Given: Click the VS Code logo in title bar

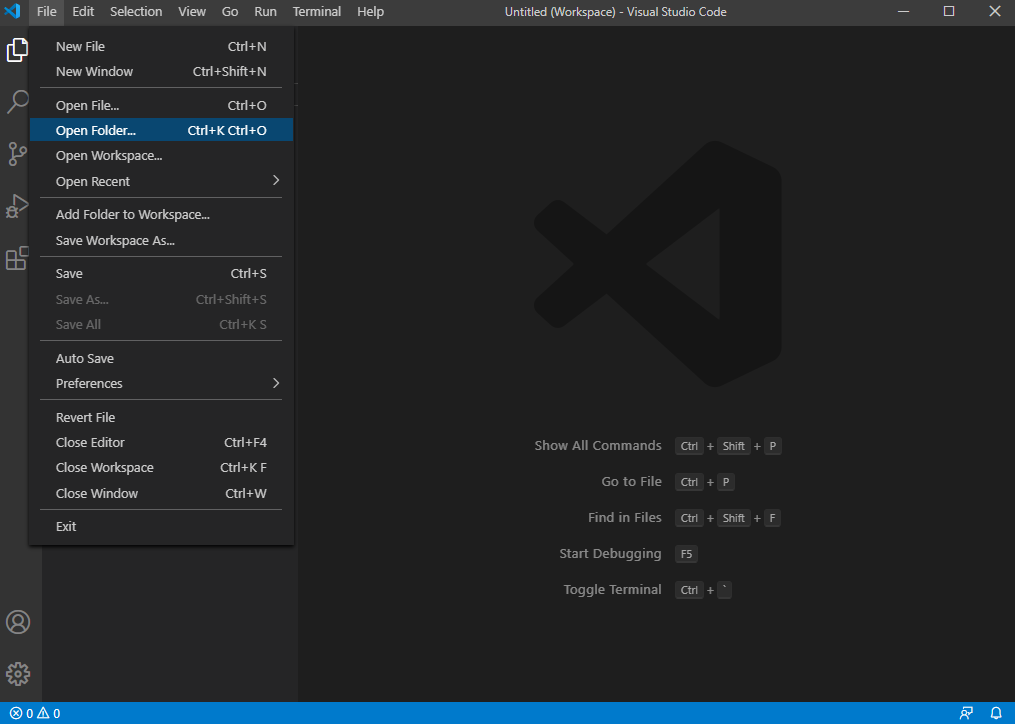Looking at the screenshot, I should point(12,12).
